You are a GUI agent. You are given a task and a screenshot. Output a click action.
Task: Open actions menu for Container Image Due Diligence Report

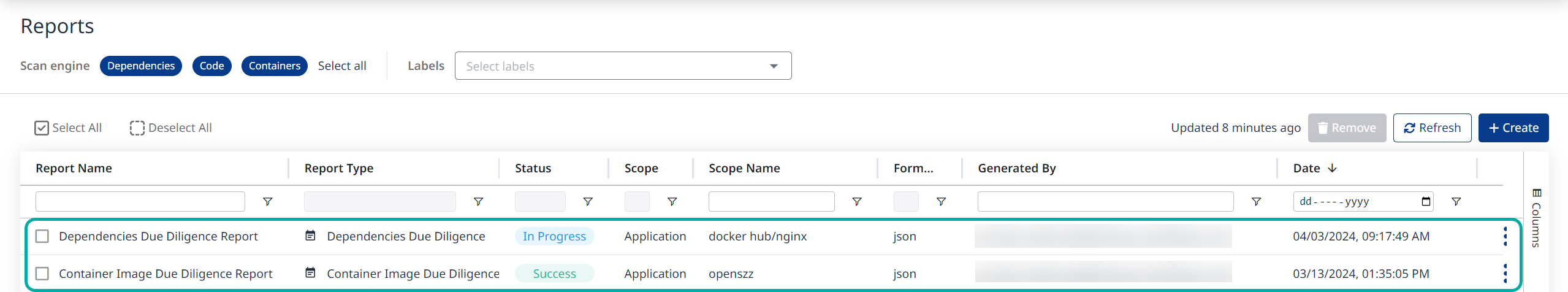coord(1504,274)
